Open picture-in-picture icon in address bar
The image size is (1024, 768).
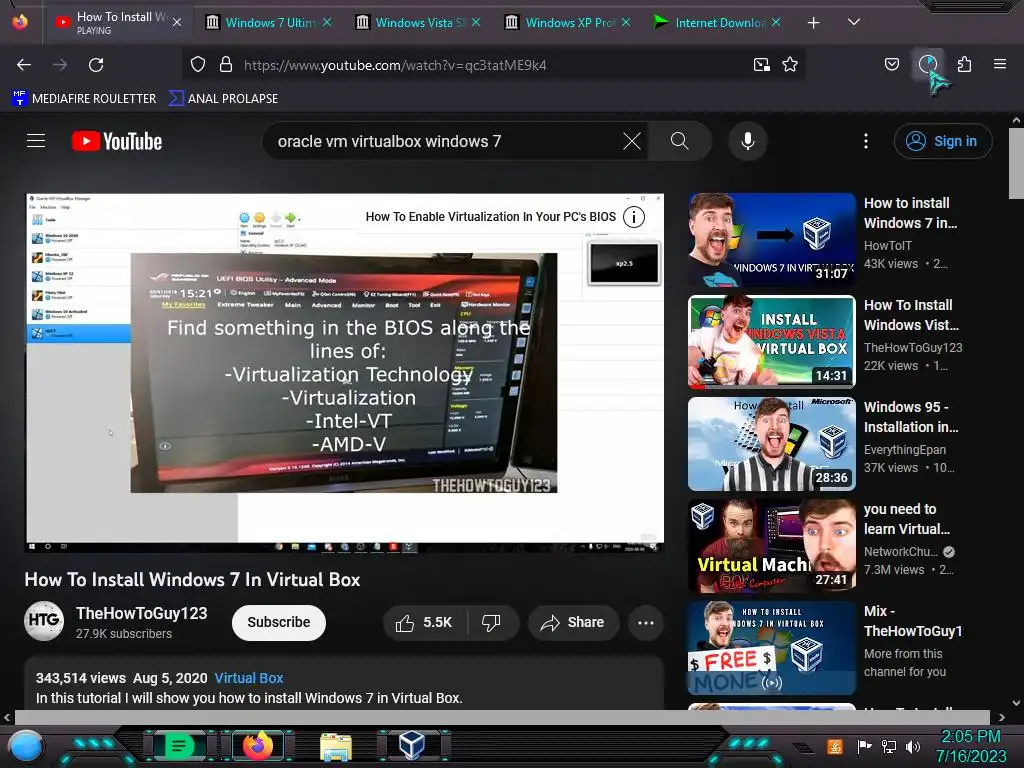(x=761, y=64)
